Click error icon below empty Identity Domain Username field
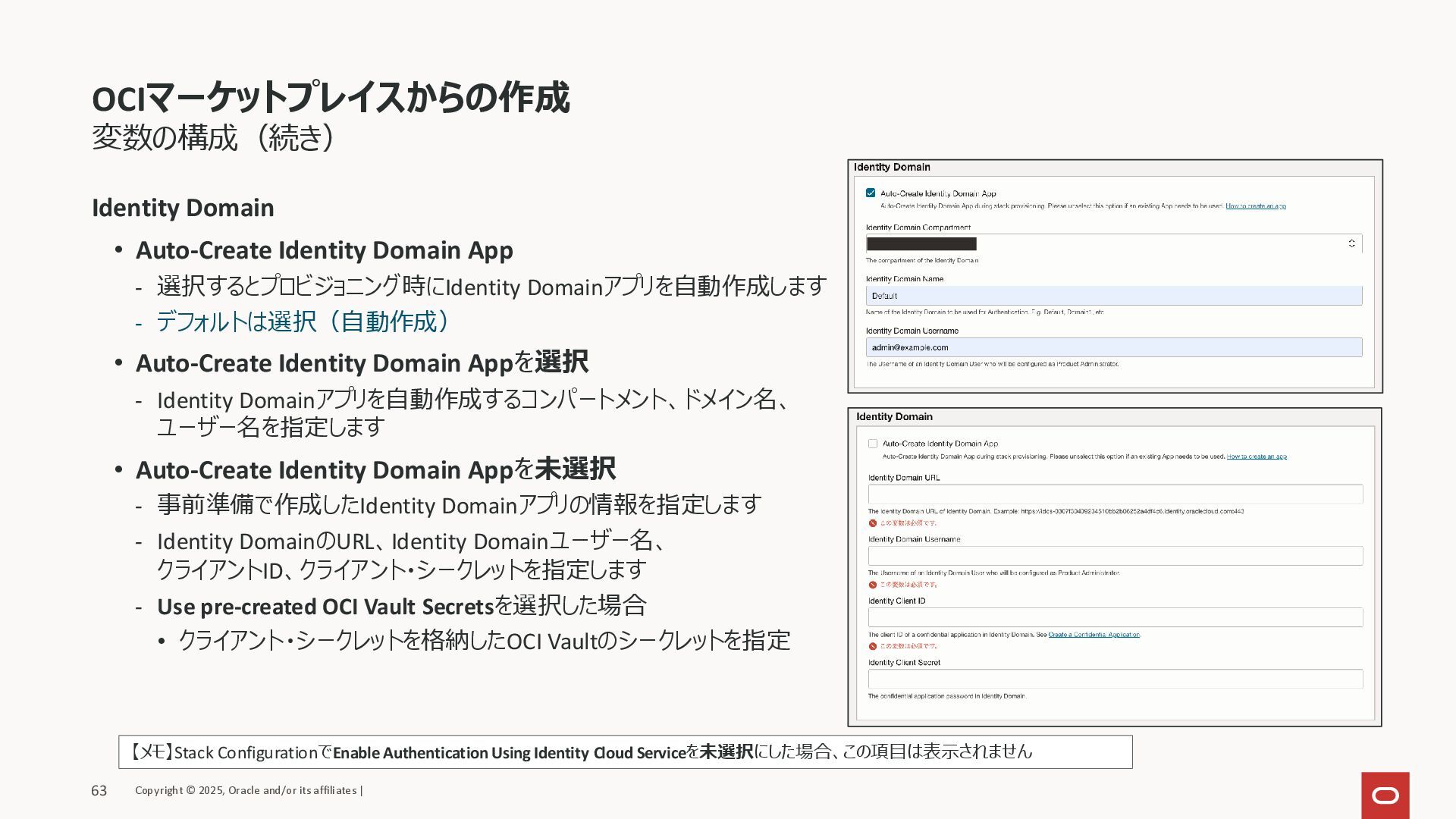Image resolution: width=1456 pixels, height=819 pixels. click(x=873, y=585)
